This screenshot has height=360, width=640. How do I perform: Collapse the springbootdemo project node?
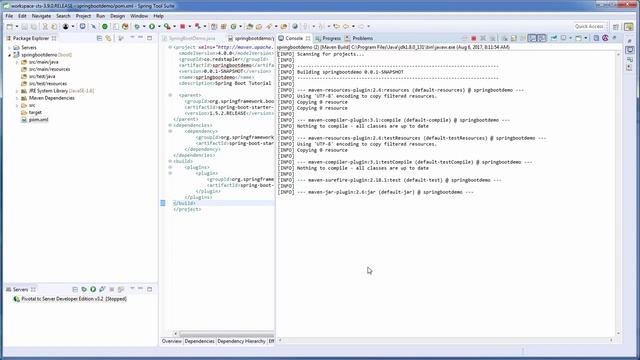tap(10, 55)
